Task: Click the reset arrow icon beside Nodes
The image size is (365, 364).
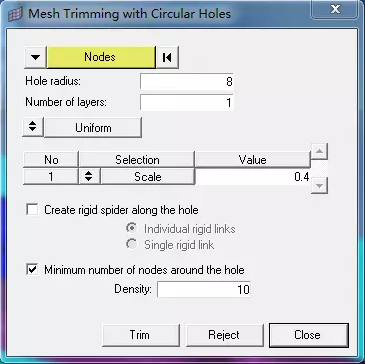Action: (168, 57)
